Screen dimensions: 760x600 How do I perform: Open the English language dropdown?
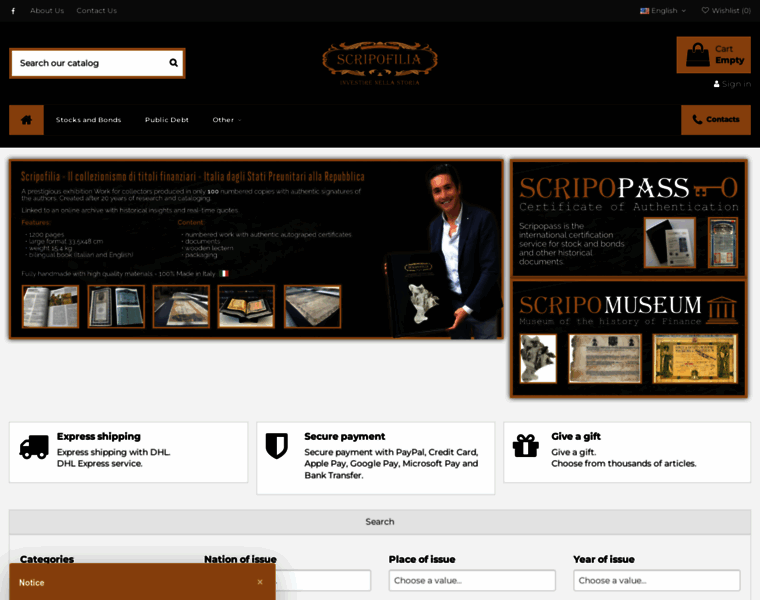tap(663, 11)
